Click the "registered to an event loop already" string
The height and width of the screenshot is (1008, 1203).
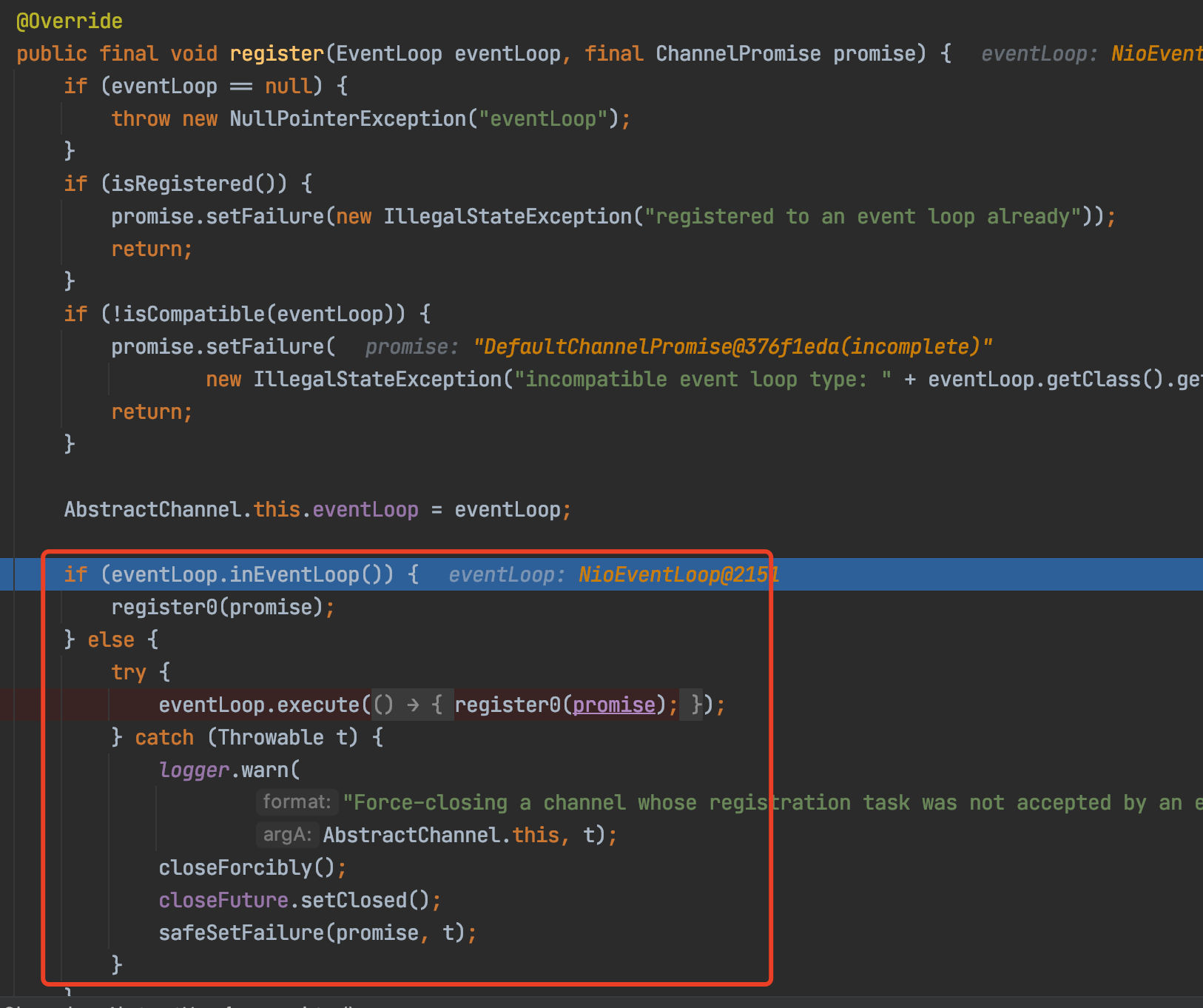tap(863, 216)
